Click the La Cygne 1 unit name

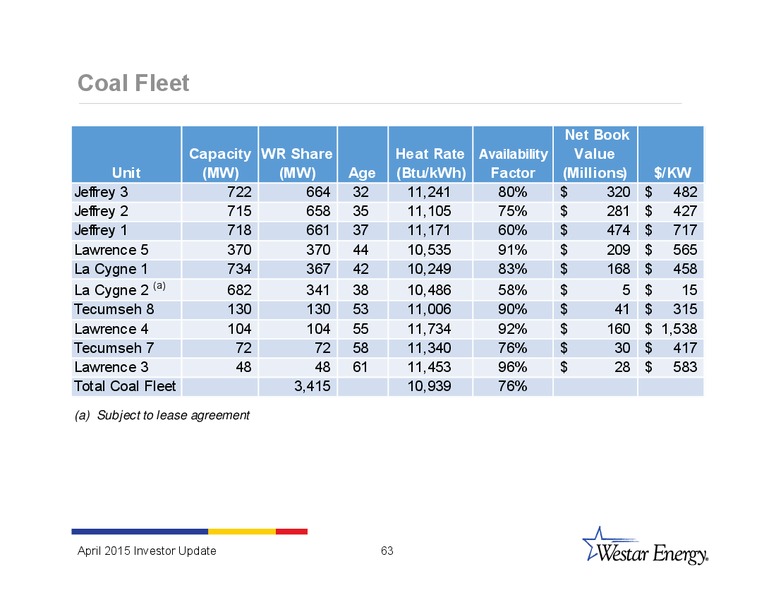[x=111, y=269]
